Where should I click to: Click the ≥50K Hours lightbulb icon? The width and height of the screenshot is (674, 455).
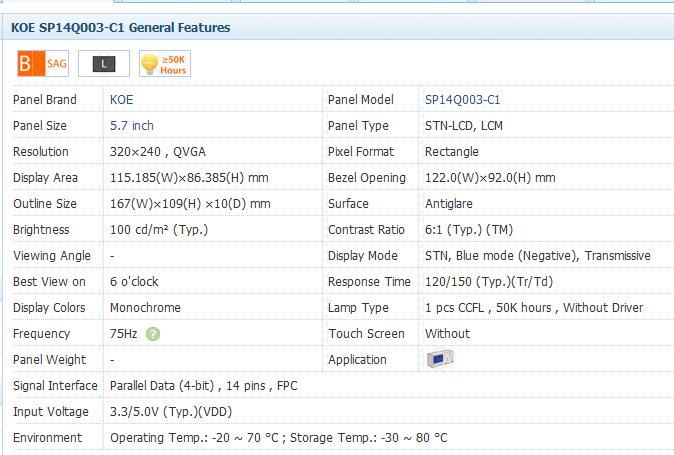[165, 64]
